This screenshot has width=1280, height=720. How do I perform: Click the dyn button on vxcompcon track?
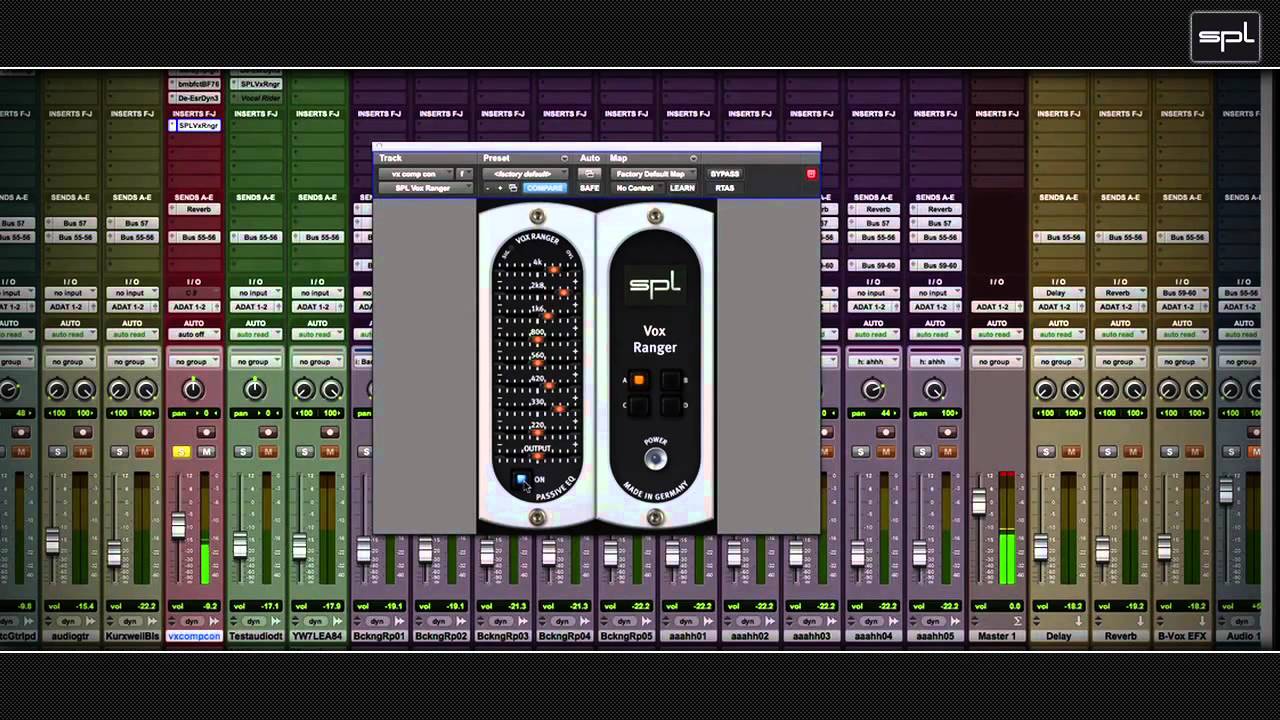194,621
